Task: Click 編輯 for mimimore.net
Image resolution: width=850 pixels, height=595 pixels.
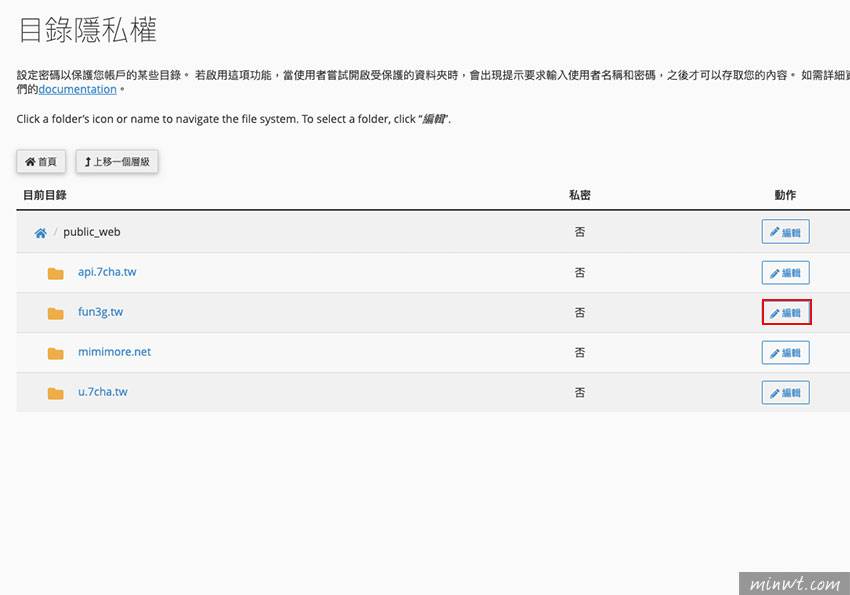Action: 785,353
